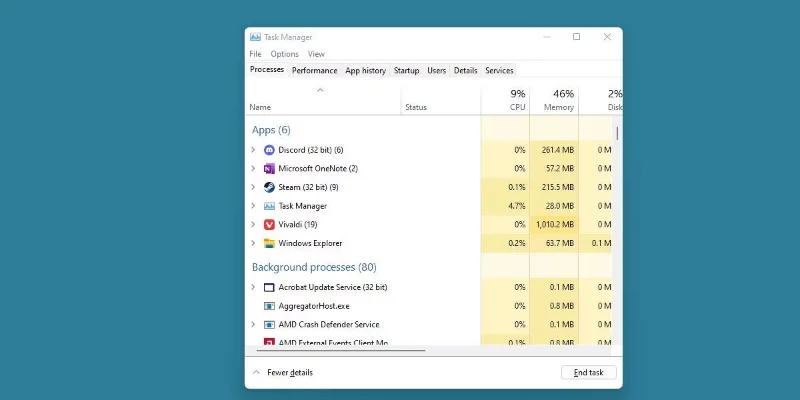Screen dimensions: 800x400
Task: Click OneNote's 57.2 MB memory value
Action: (560, 168)
